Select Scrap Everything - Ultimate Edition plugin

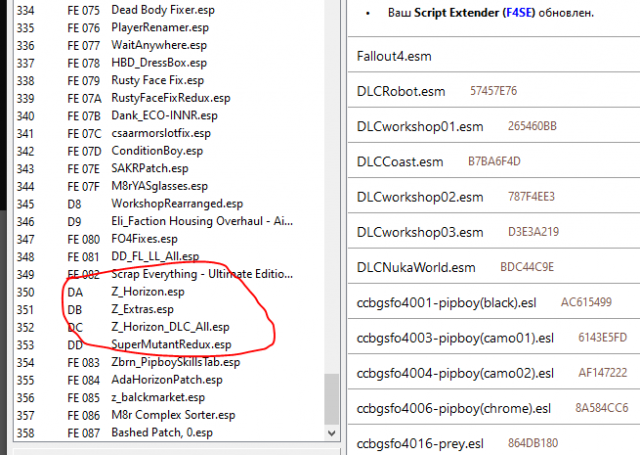(202, 274)
